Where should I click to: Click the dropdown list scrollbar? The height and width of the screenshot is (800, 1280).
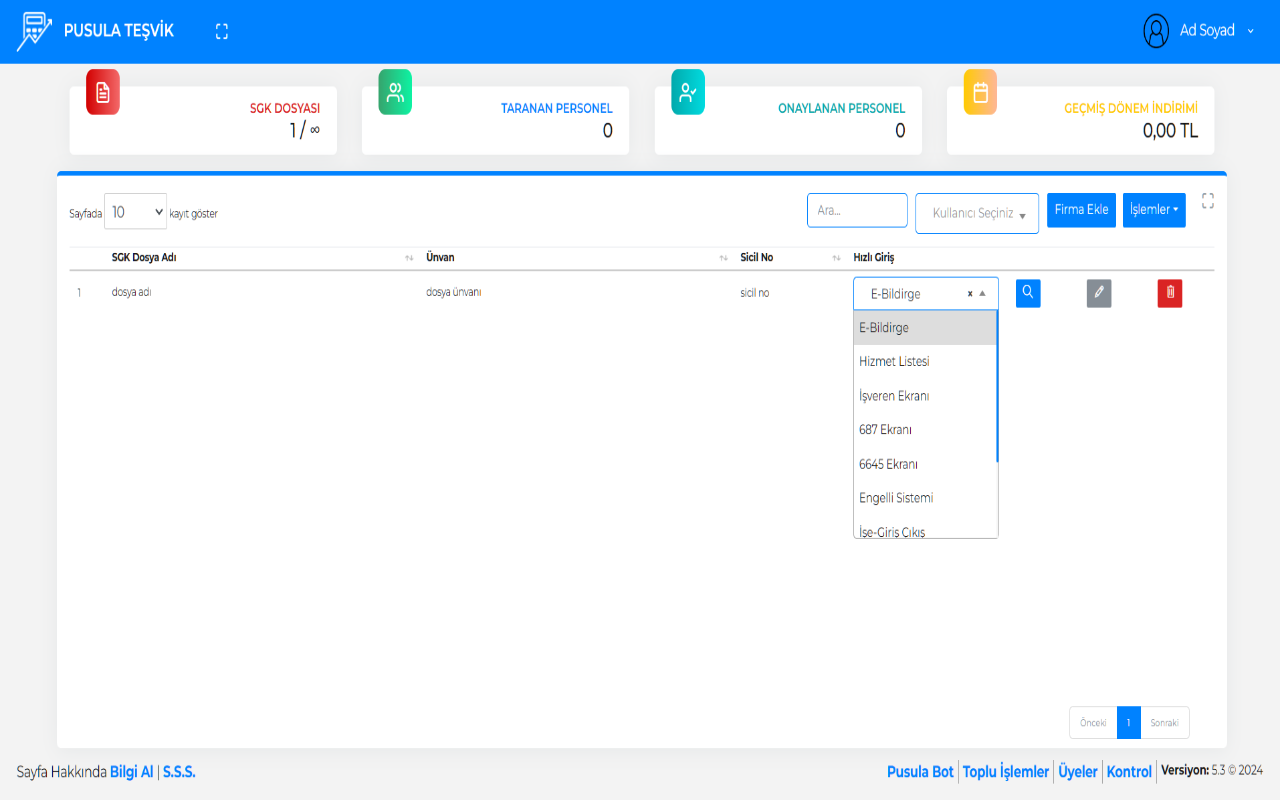click(997, 386)
